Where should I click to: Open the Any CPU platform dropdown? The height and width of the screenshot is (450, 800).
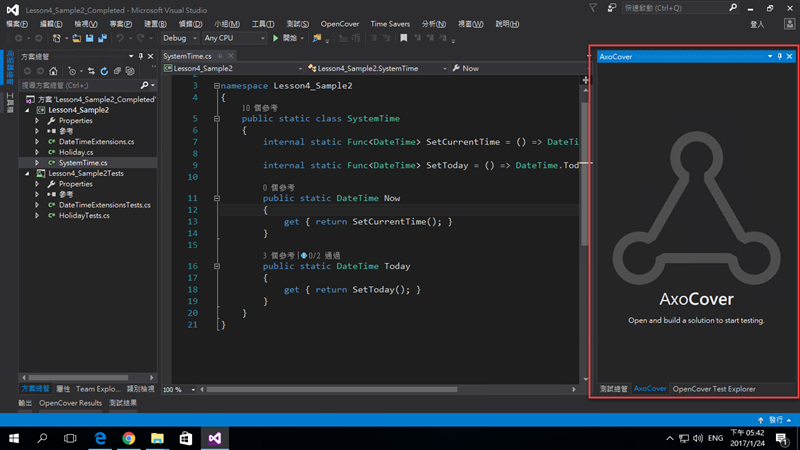point(234,38)
